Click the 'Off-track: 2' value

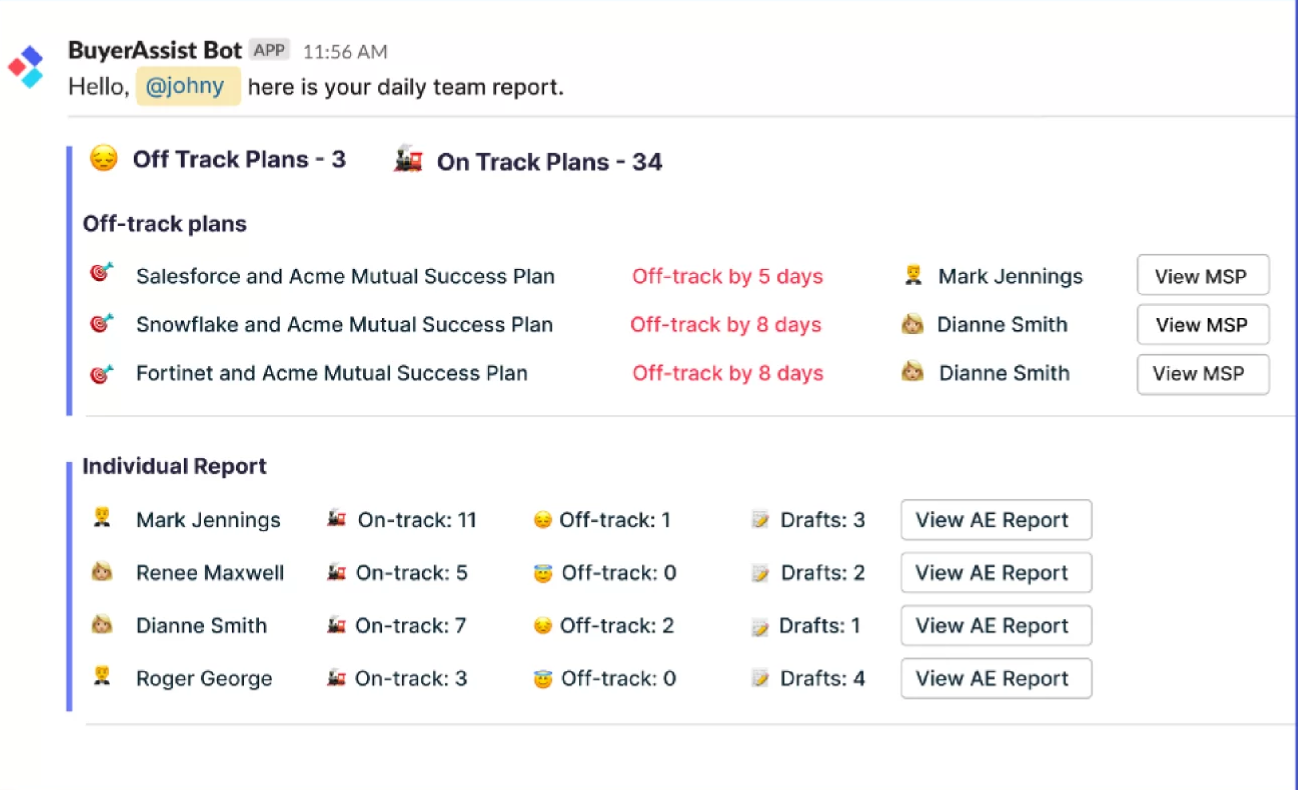pos(616,626)
